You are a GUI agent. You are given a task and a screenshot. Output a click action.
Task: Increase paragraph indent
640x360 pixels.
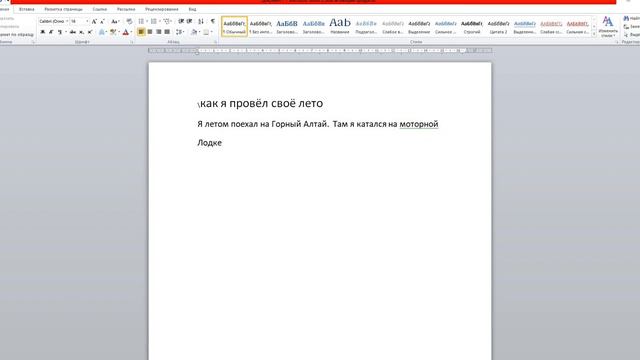click(189, 21)
